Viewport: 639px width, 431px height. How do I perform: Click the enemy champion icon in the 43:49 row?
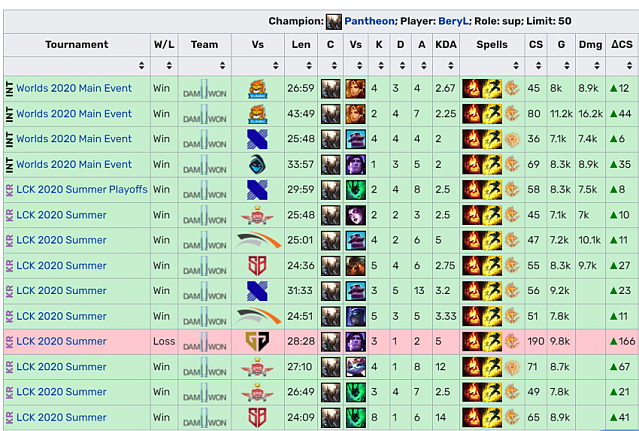(x=355, y=114)
